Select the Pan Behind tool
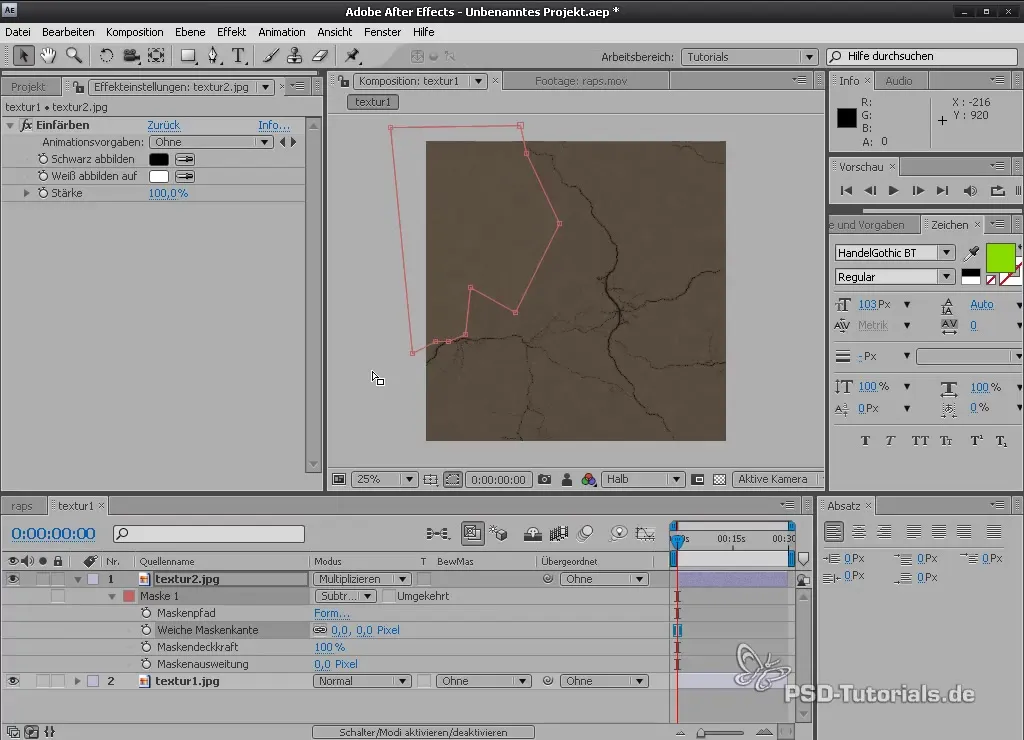 [156, 56]
